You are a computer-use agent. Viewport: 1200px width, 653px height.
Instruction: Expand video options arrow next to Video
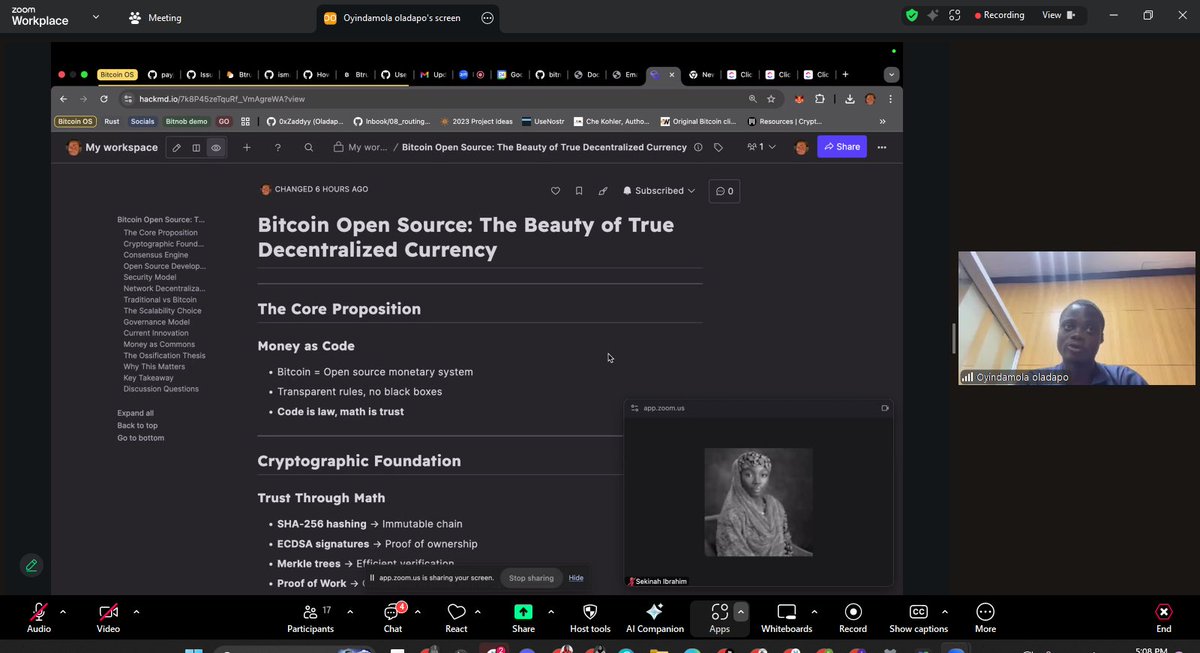tap(136, 611)
